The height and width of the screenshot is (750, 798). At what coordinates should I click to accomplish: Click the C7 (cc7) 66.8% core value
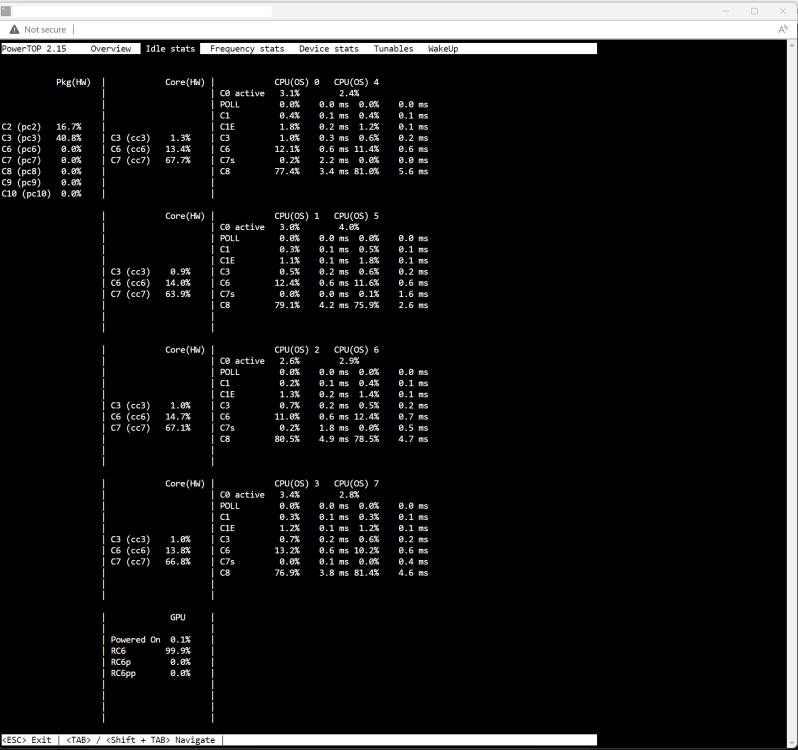(x=178, y=562)
